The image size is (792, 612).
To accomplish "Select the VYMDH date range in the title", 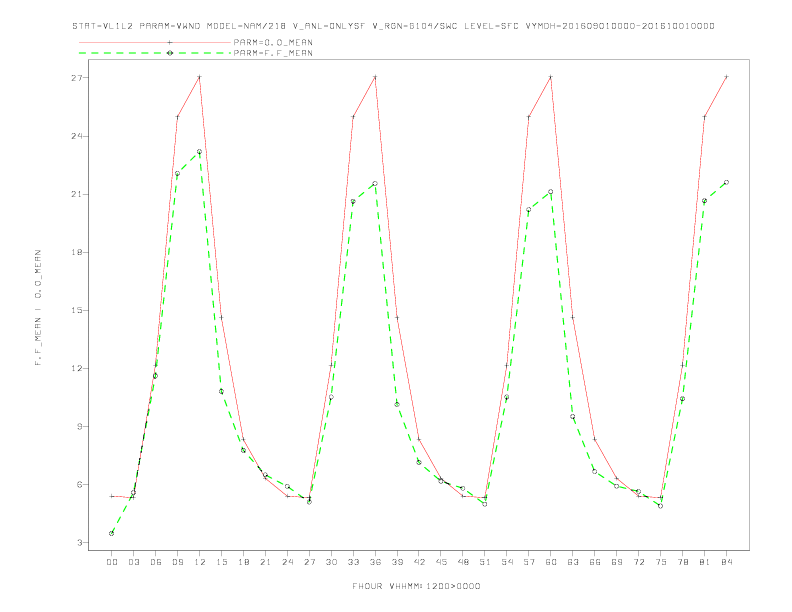I will pos(620,26).
